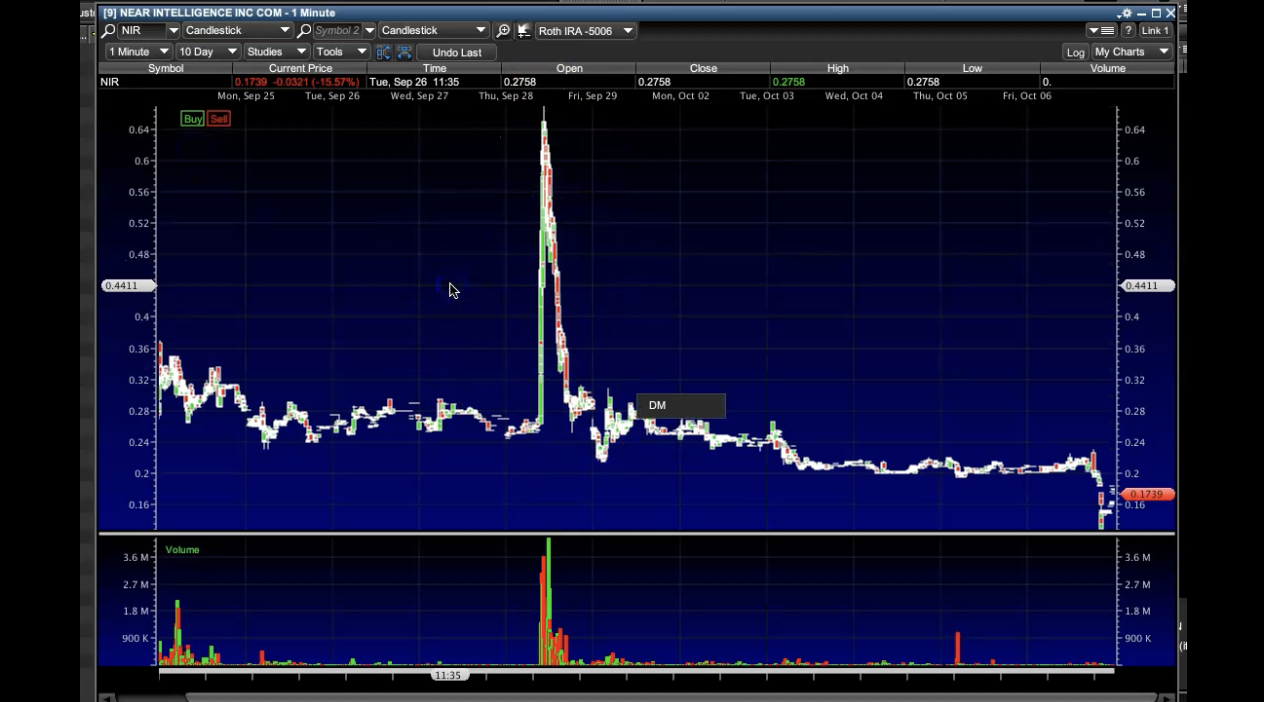Viewport: 1264px width, 702px height.
Task: Toggle the red Sell button on chart
Action: coord(218,119)
